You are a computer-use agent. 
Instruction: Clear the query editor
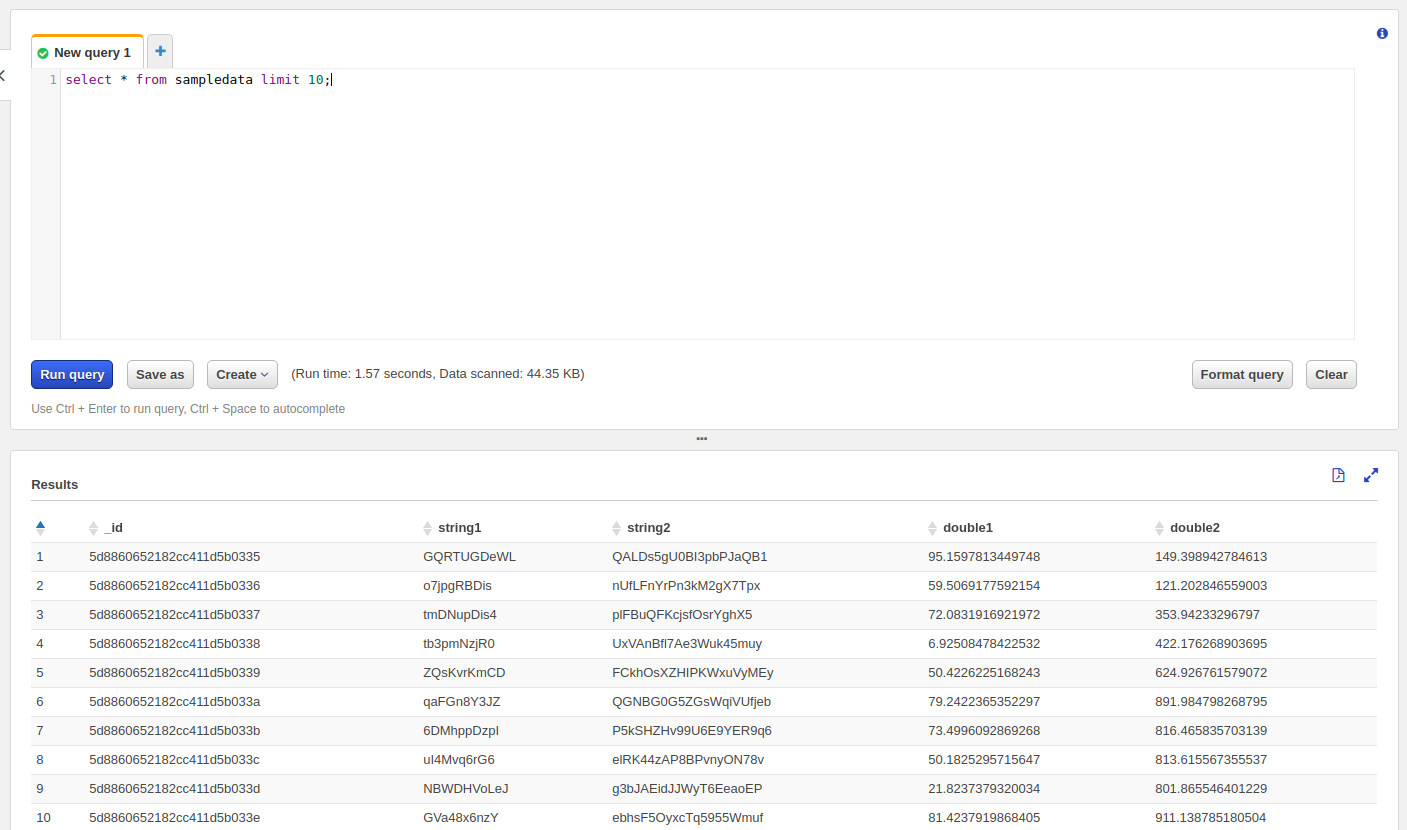pyautogui.click(x=1331, y=374)
